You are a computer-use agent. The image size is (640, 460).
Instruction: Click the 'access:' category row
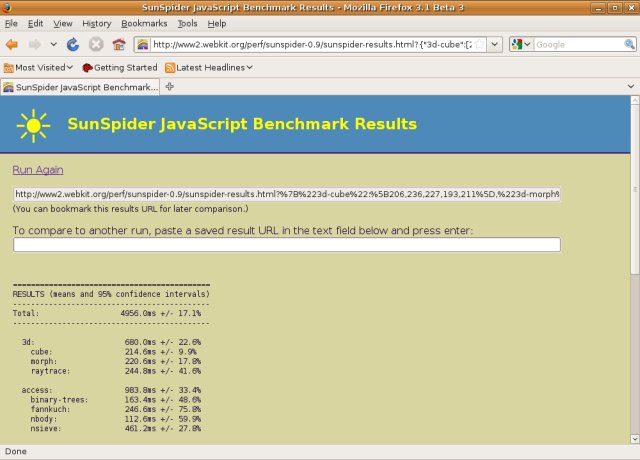tap(111, 390)
